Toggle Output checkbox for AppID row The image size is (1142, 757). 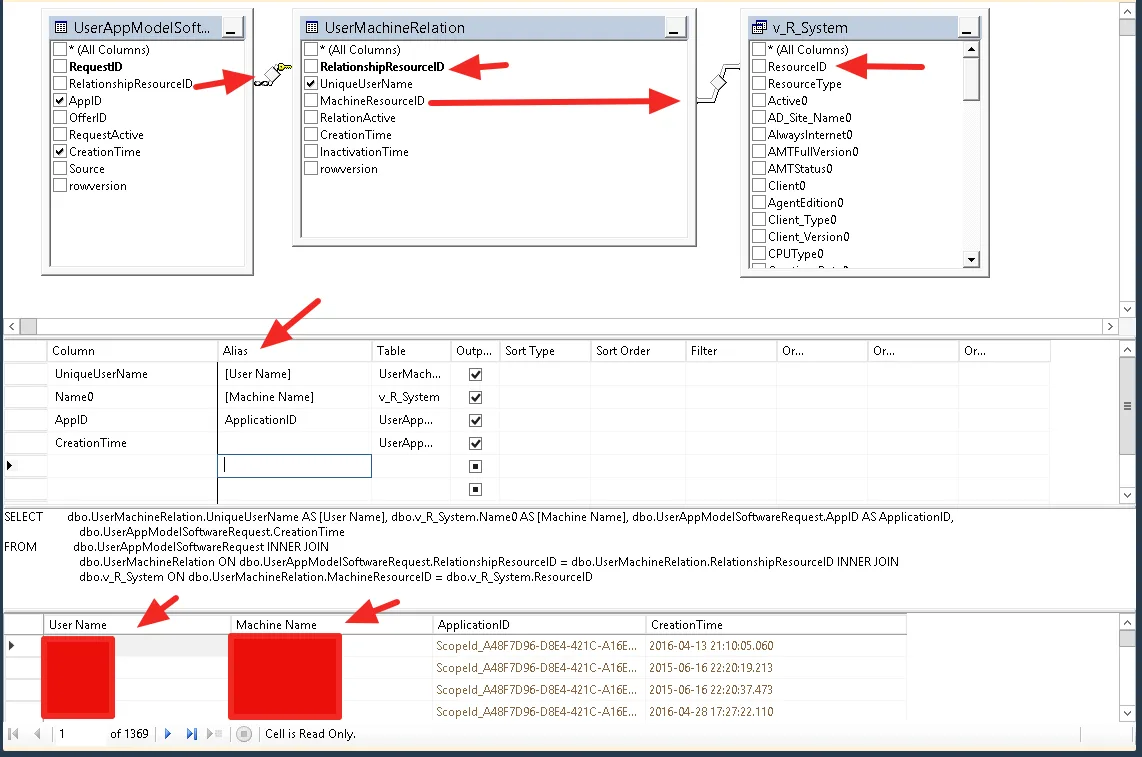coord(476,420)
